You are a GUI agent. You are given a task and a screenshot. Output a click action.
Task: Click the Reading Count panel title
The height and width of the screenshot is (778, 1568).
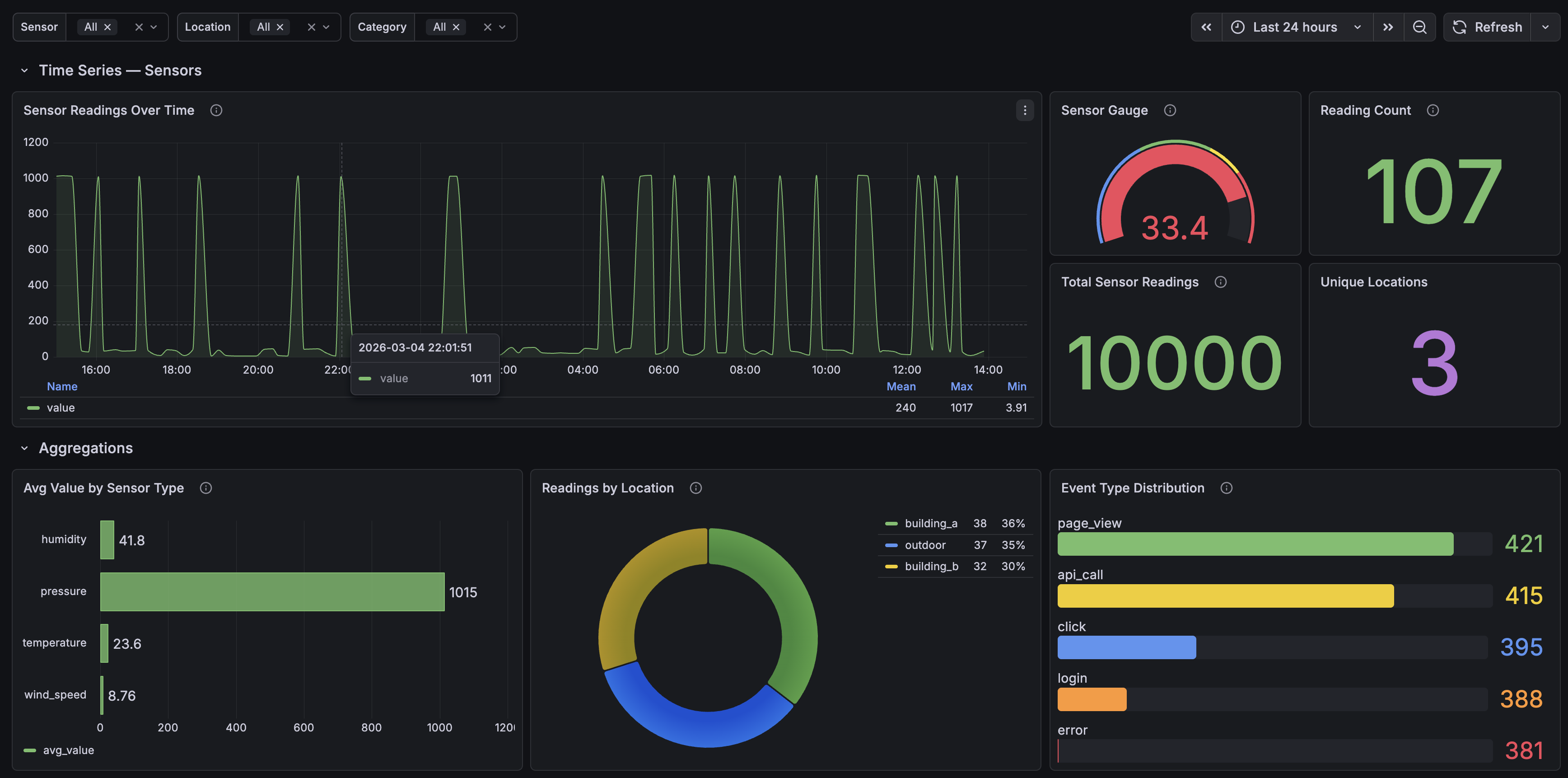tap(1365, 110)
